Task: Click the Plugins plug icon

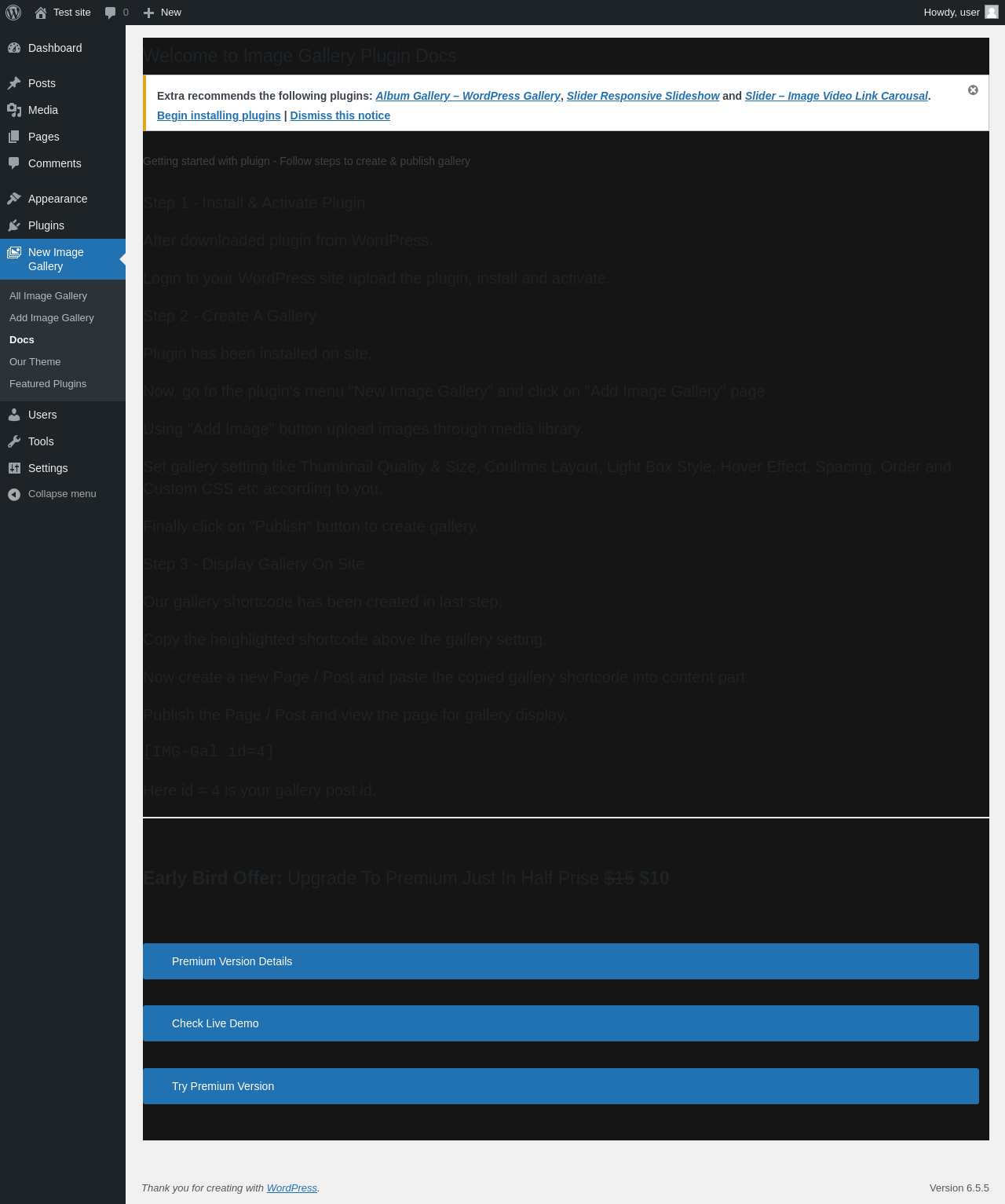Action: point(14,225)
